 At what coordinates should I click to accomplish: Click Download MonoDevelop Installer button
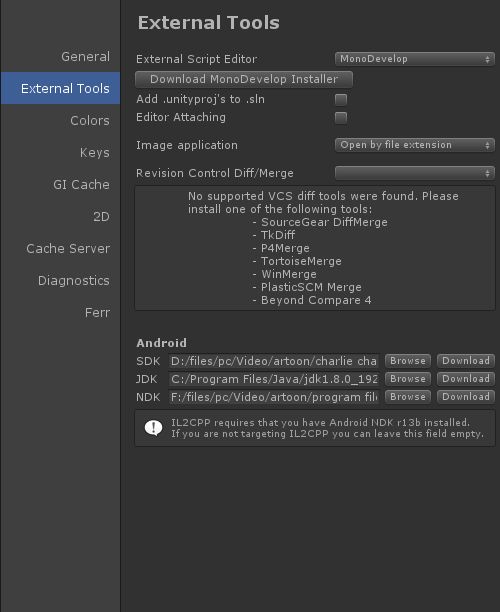point(244,79)
